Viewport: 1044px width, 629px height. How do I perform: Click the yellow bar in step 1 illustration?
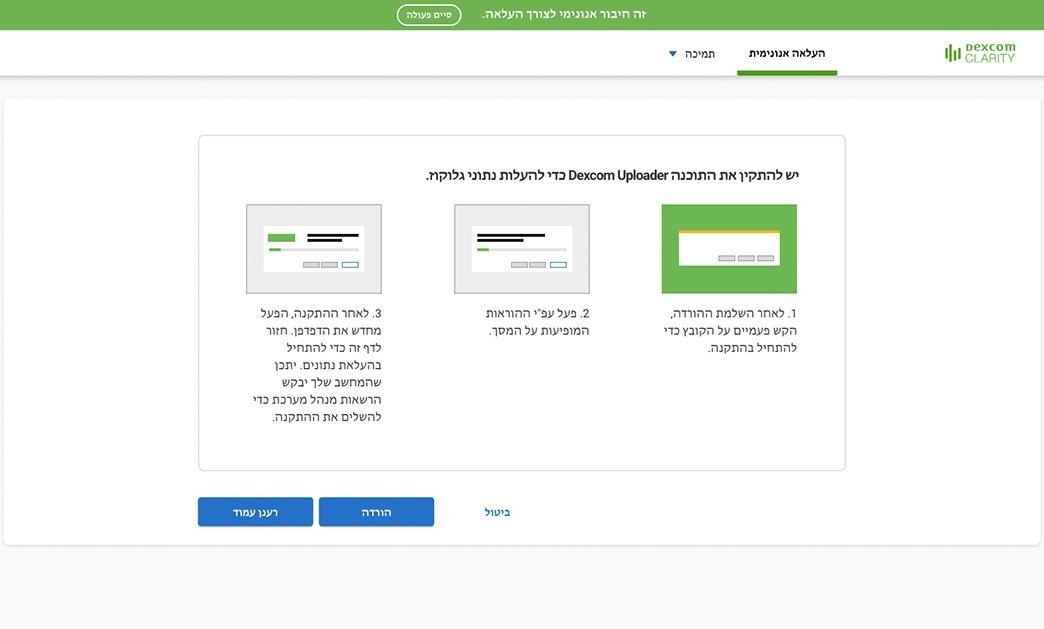[x=728, y=232]
